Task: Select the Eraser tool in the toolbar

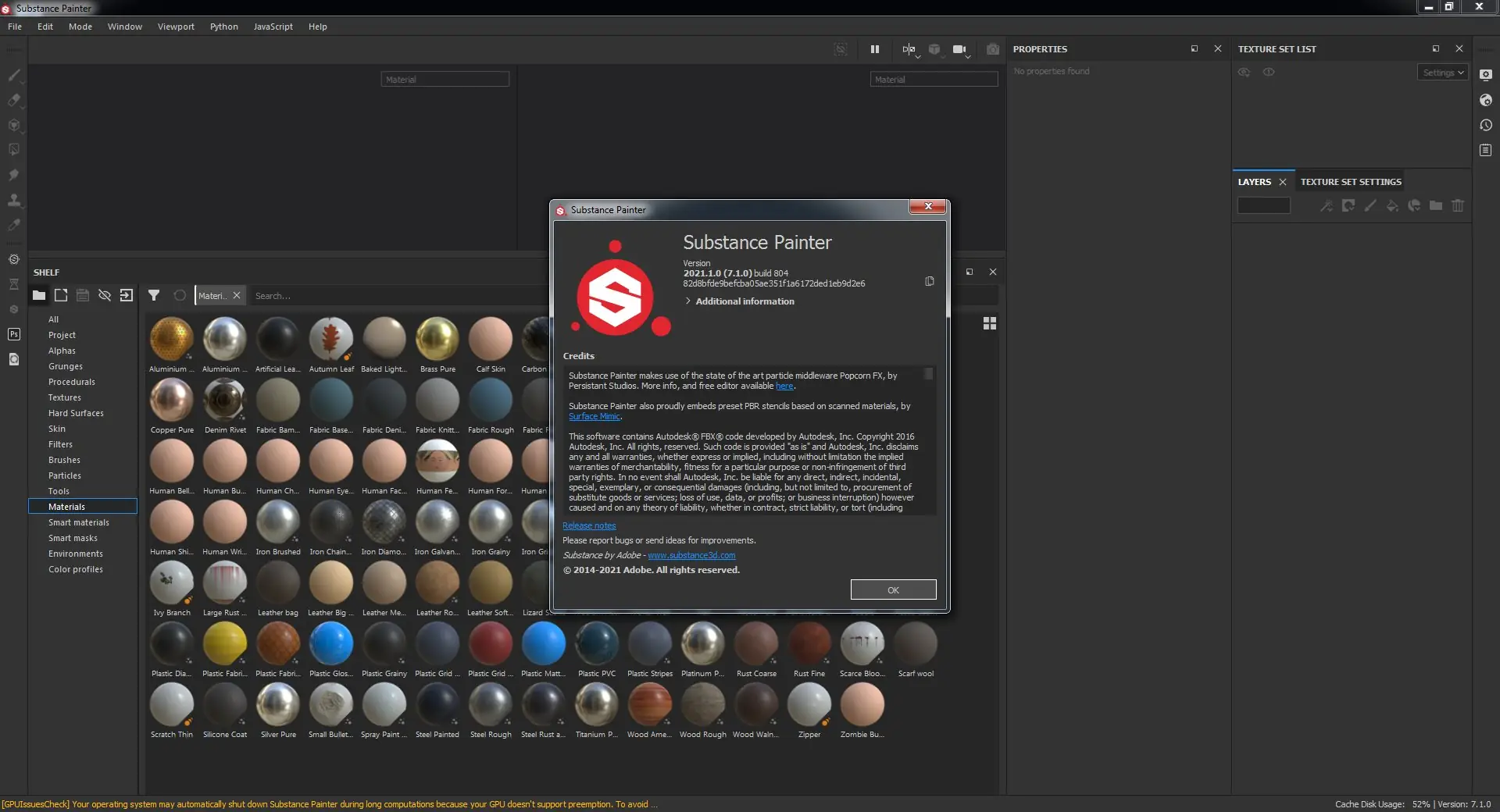Action: (14, 100)
